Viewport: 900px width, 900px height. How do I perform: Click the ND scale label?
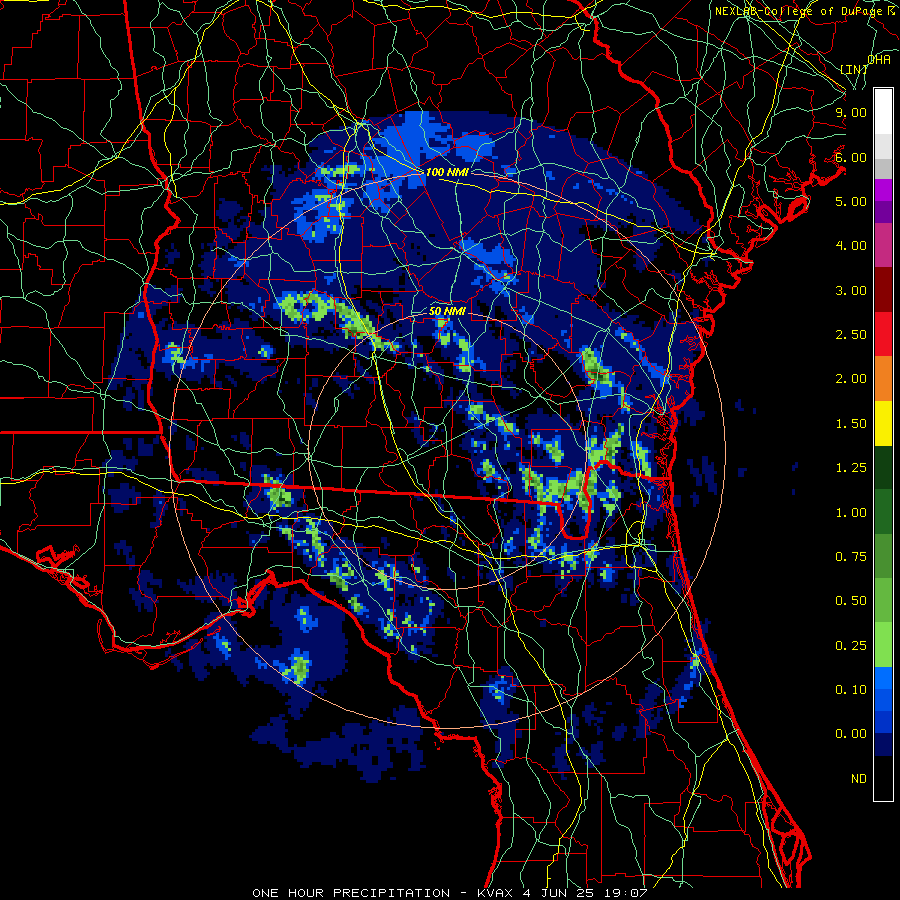[859, 779]
